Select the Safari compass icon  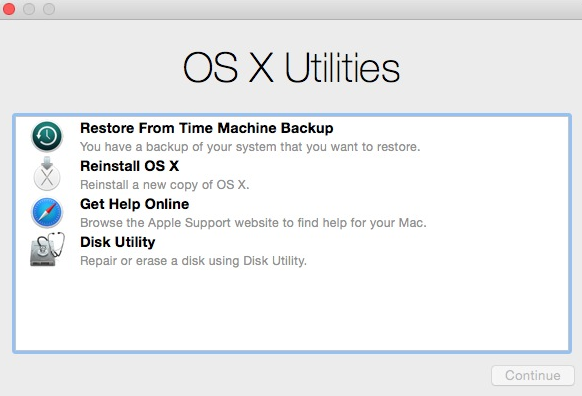pyautogui.click(x=47, y=213)
